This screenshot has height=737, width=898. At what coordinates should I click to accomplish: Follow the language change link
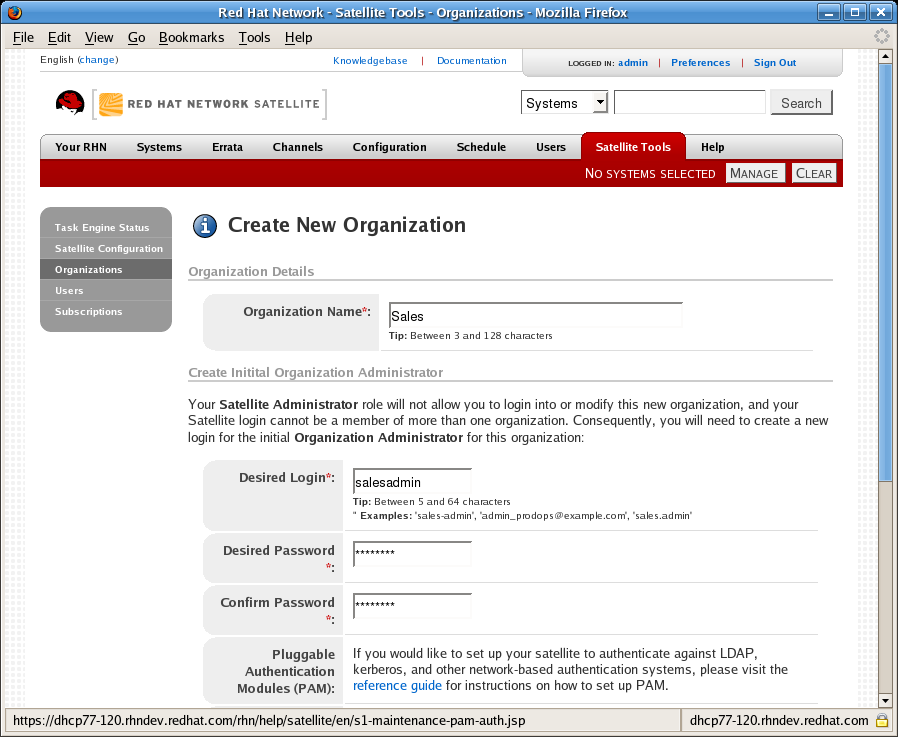[x=97, y=60]
